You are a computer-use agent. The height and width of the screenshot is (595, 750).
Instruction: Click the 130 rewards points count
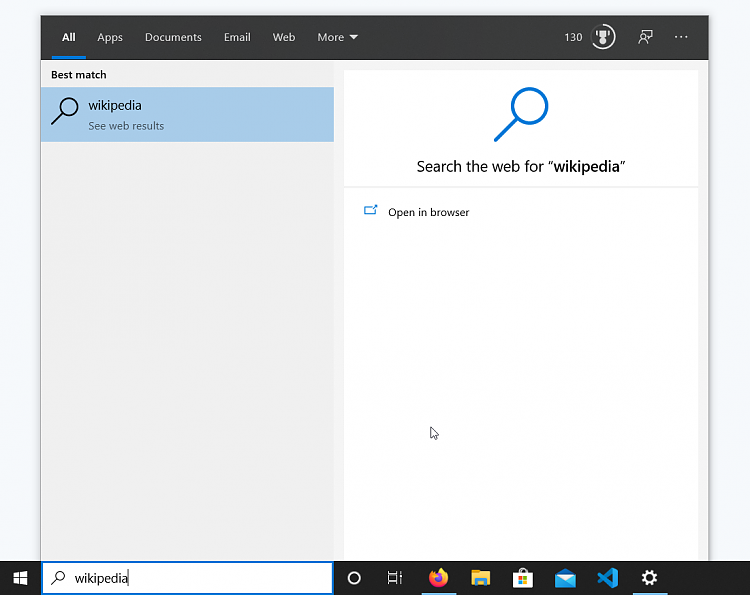(573, 37)
